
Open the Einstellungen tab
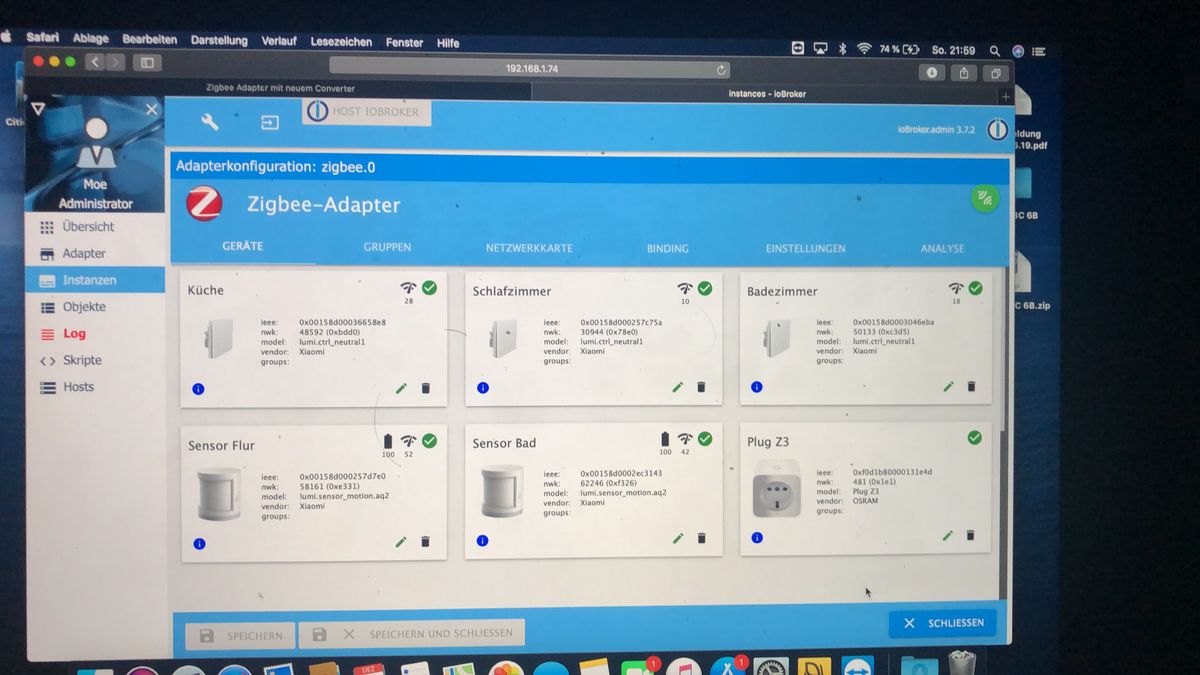[x=806, y=248]
